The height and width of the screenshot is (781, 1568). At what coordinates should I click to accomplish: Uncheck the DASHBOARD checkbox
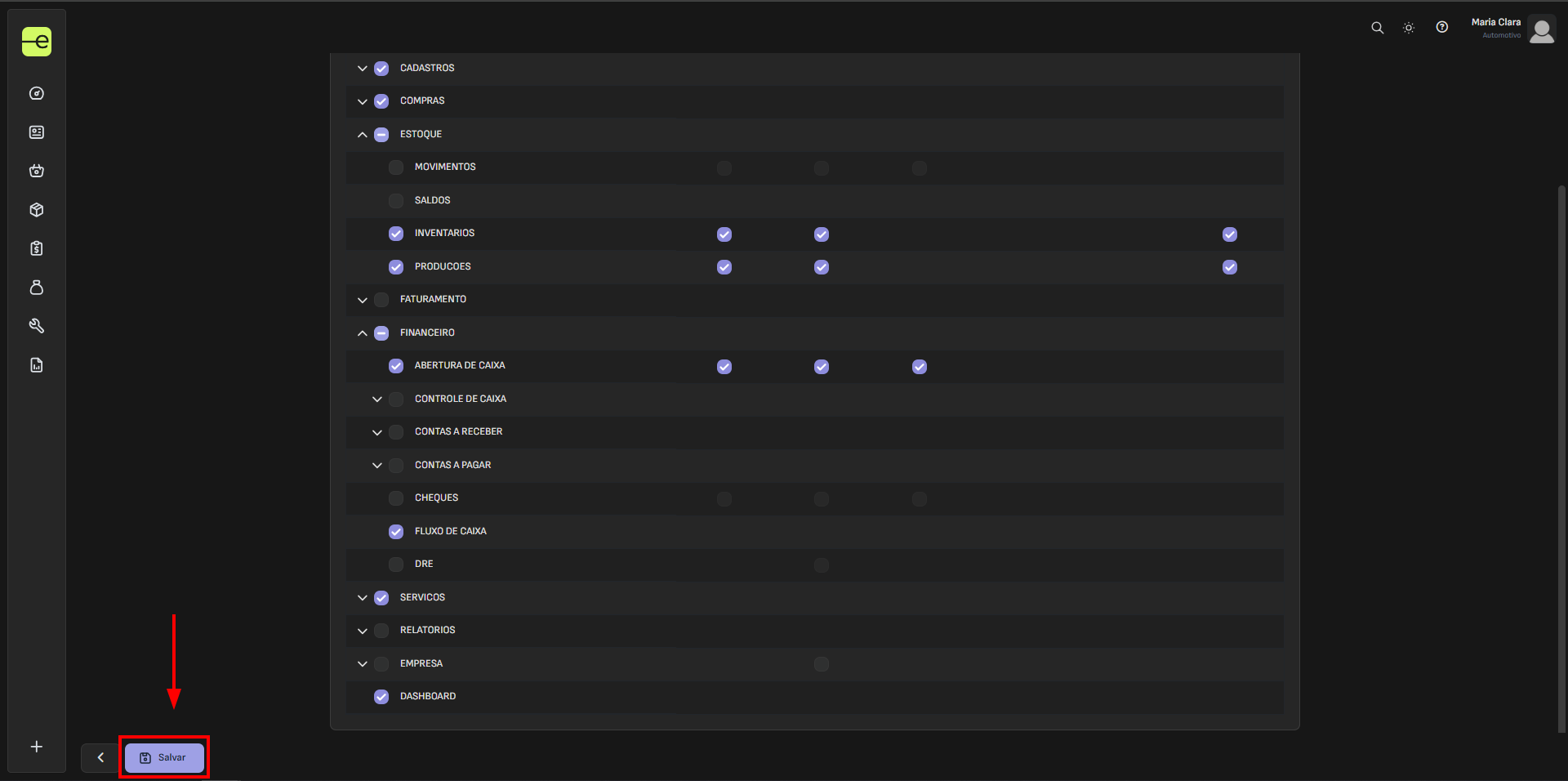point(381,697)
